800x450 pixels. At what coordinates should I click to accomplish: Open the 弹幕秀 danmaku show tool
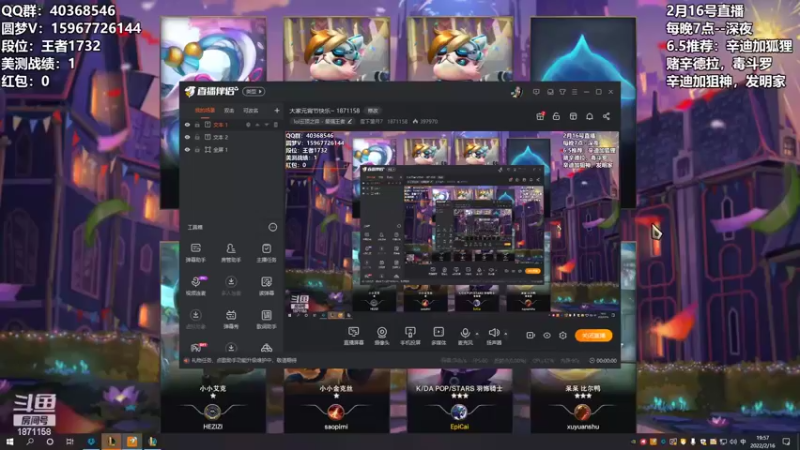point(231,319)
